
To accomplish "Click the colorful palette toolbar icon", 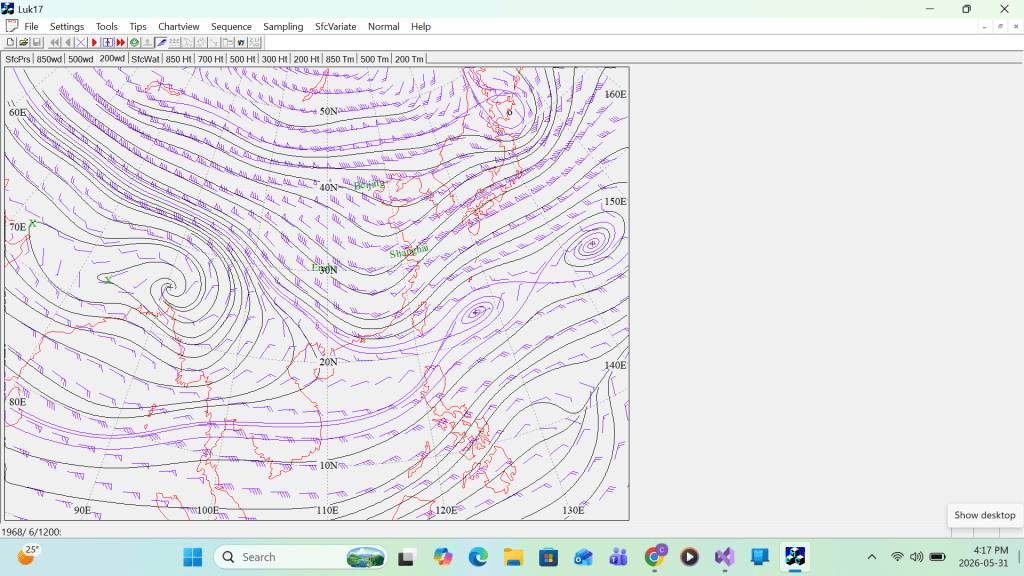I will tap(241, 42).
